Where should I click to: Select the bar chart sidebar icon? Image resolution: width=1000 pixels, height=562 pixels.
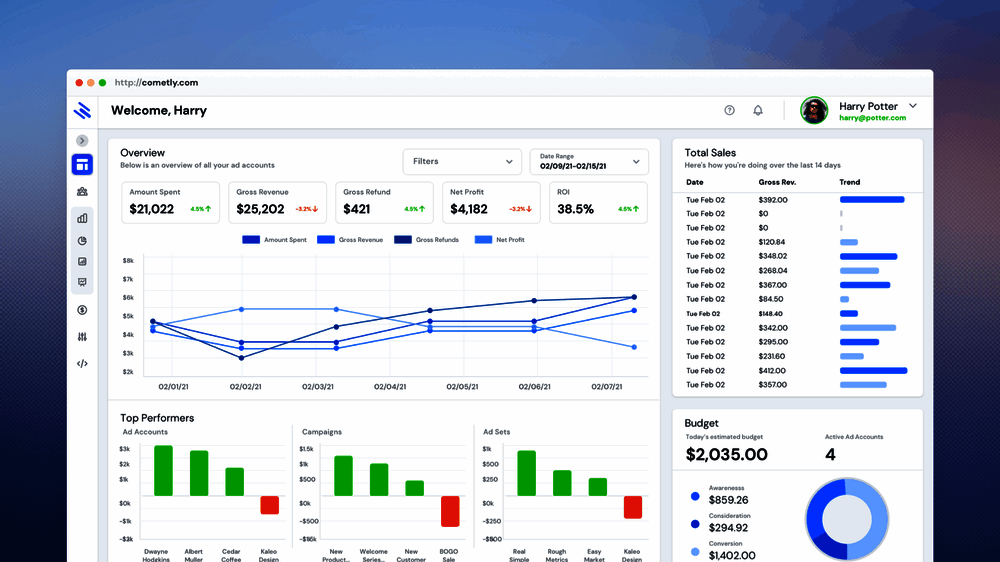[x=82, y=218]
